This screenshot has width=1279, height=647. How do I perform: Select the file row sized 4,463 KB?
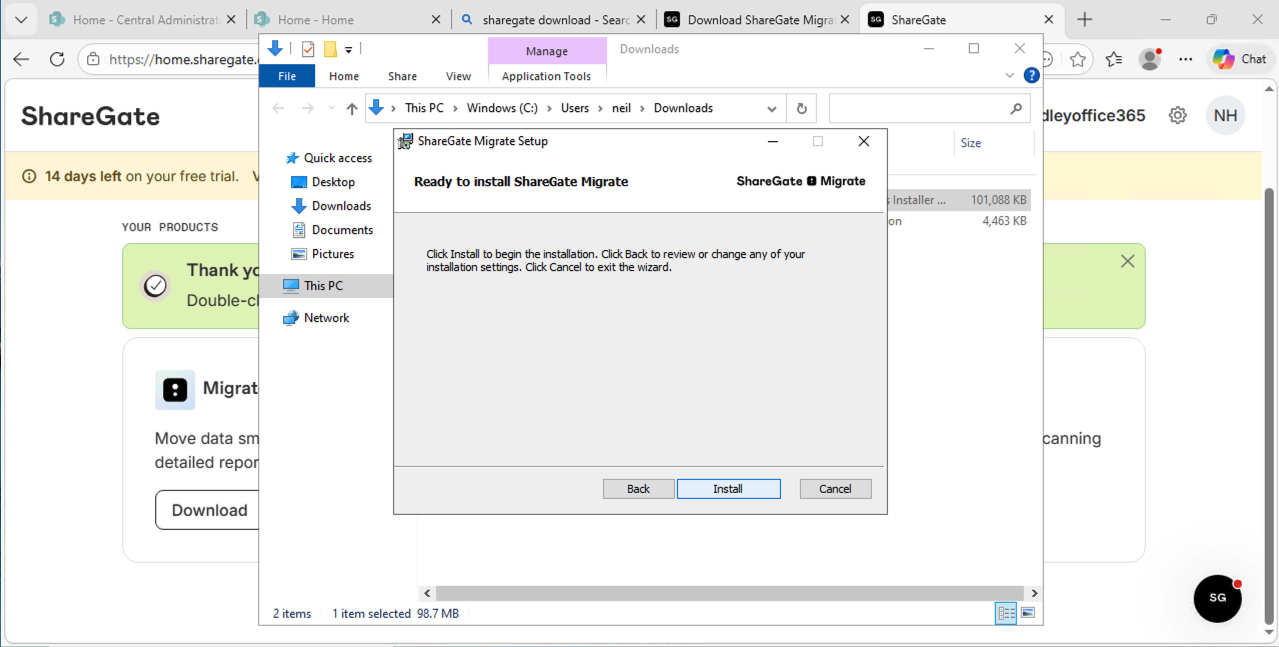[x=958, y=221]
